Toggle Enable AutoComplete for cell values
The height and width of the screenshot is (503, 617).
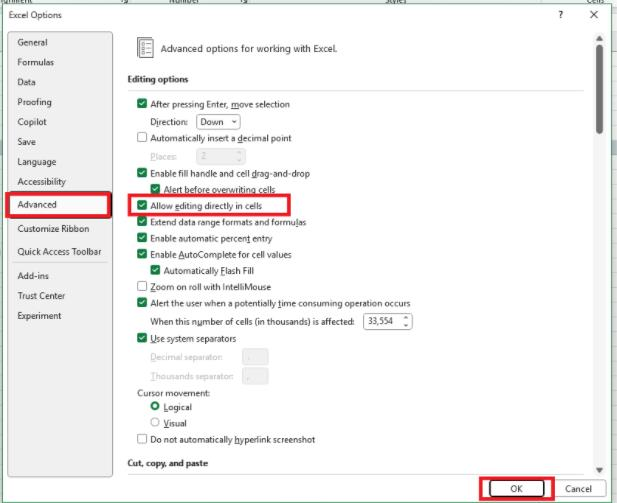click(x=142, y=254)
